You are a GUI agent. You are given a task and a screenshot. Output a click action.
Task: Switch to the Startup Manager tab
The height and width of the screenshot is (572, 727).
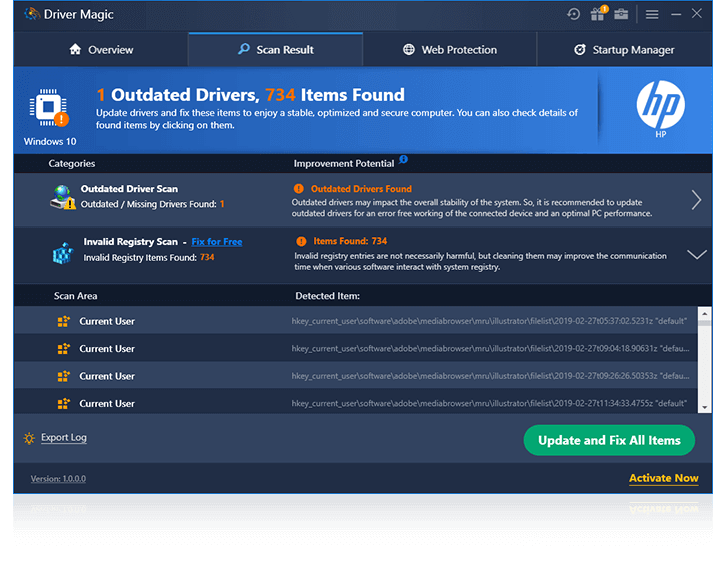click(624, 50)
